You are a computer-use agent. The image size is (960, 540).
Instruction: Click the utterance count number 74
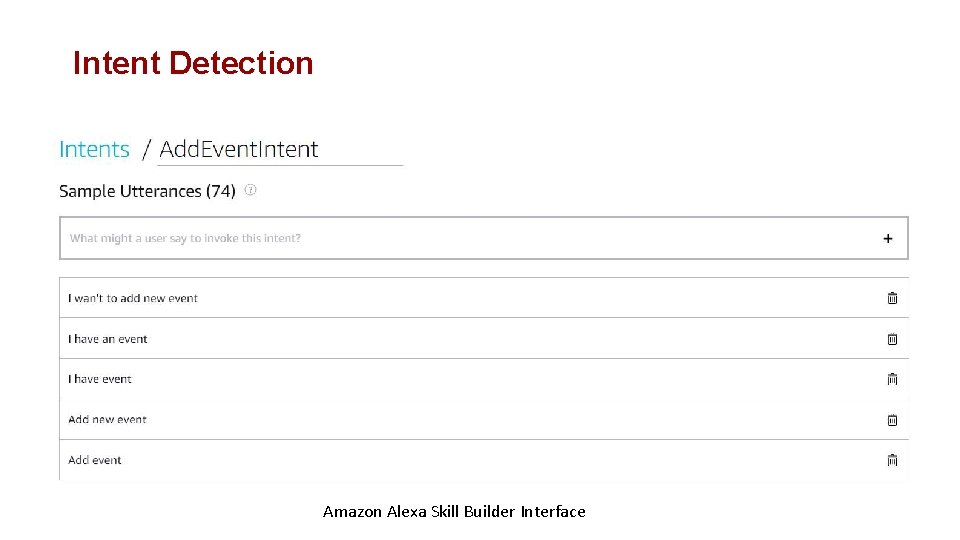coord(221,191)
